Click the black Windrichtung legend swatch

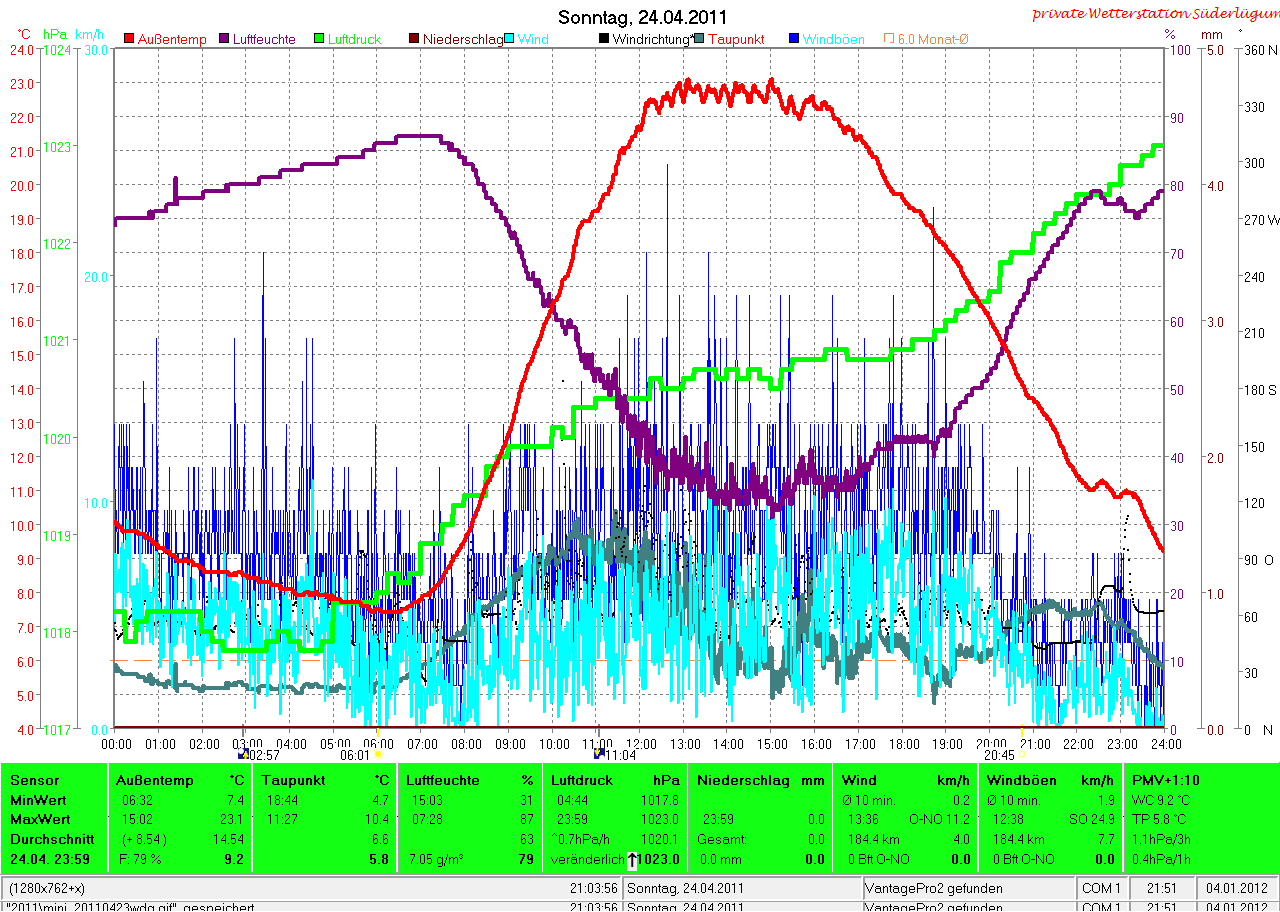tap(603, 39)
